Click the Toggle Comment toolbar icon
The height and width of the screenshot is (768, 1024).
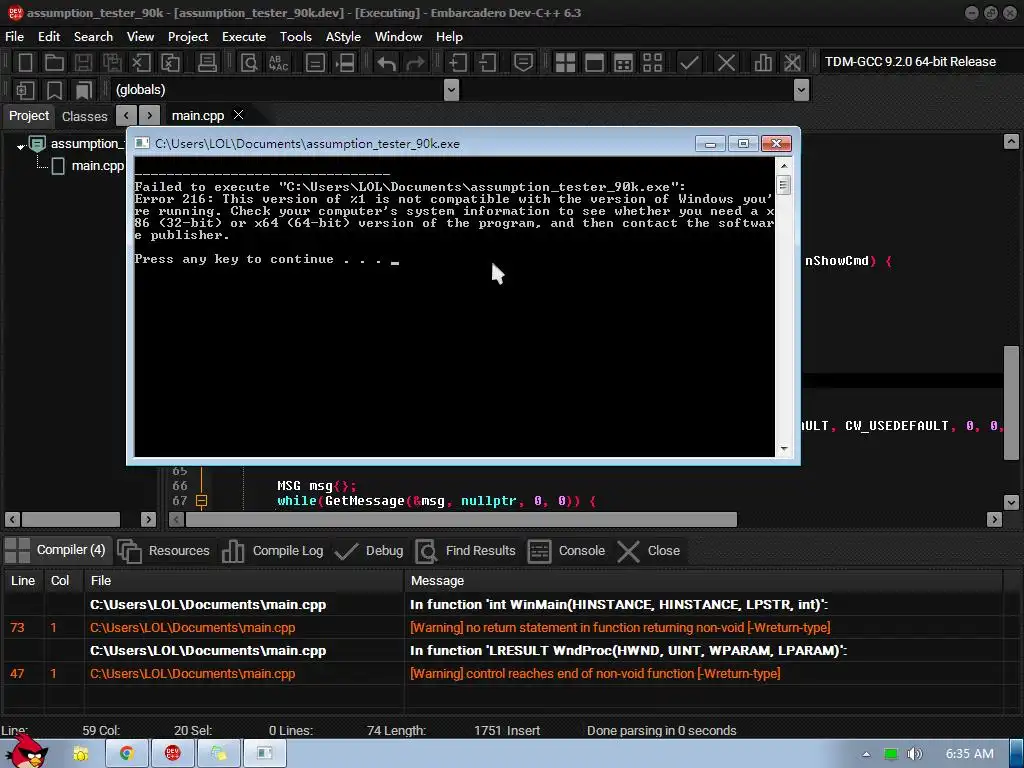click(x=523, y=63)
